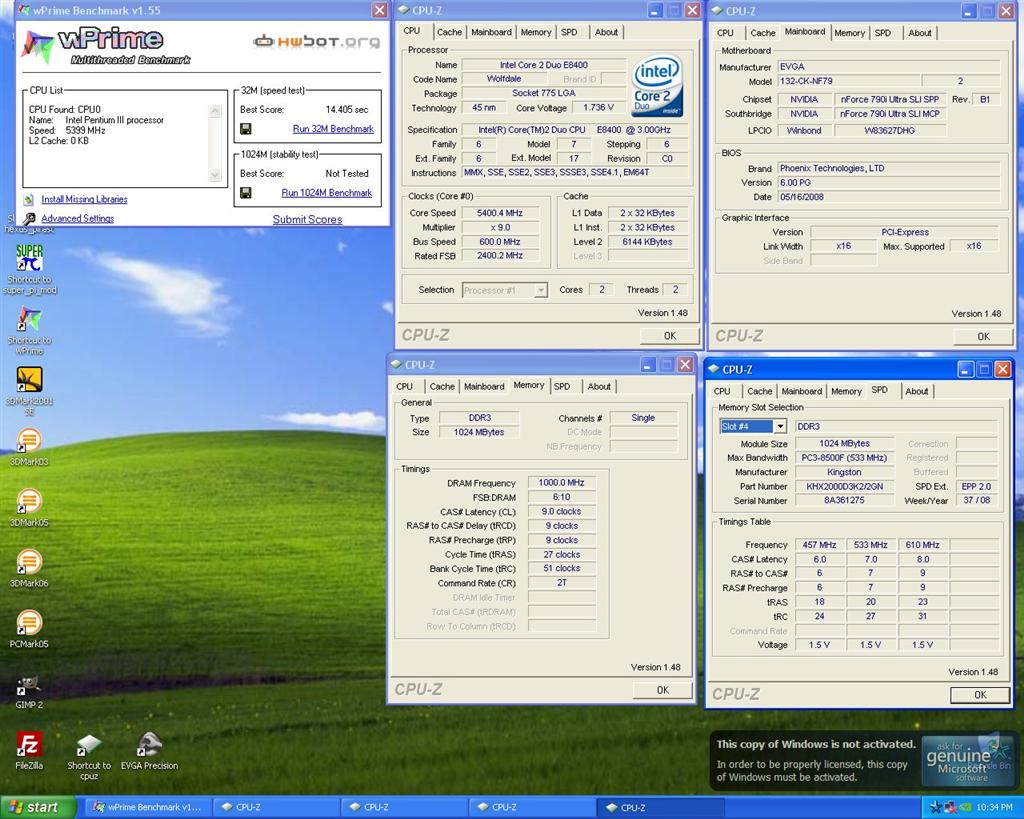Open About tab in the Mainboard window
The width and height of the screenshot is (1024, 819).
pyautogui.click(x=920, y=33)
